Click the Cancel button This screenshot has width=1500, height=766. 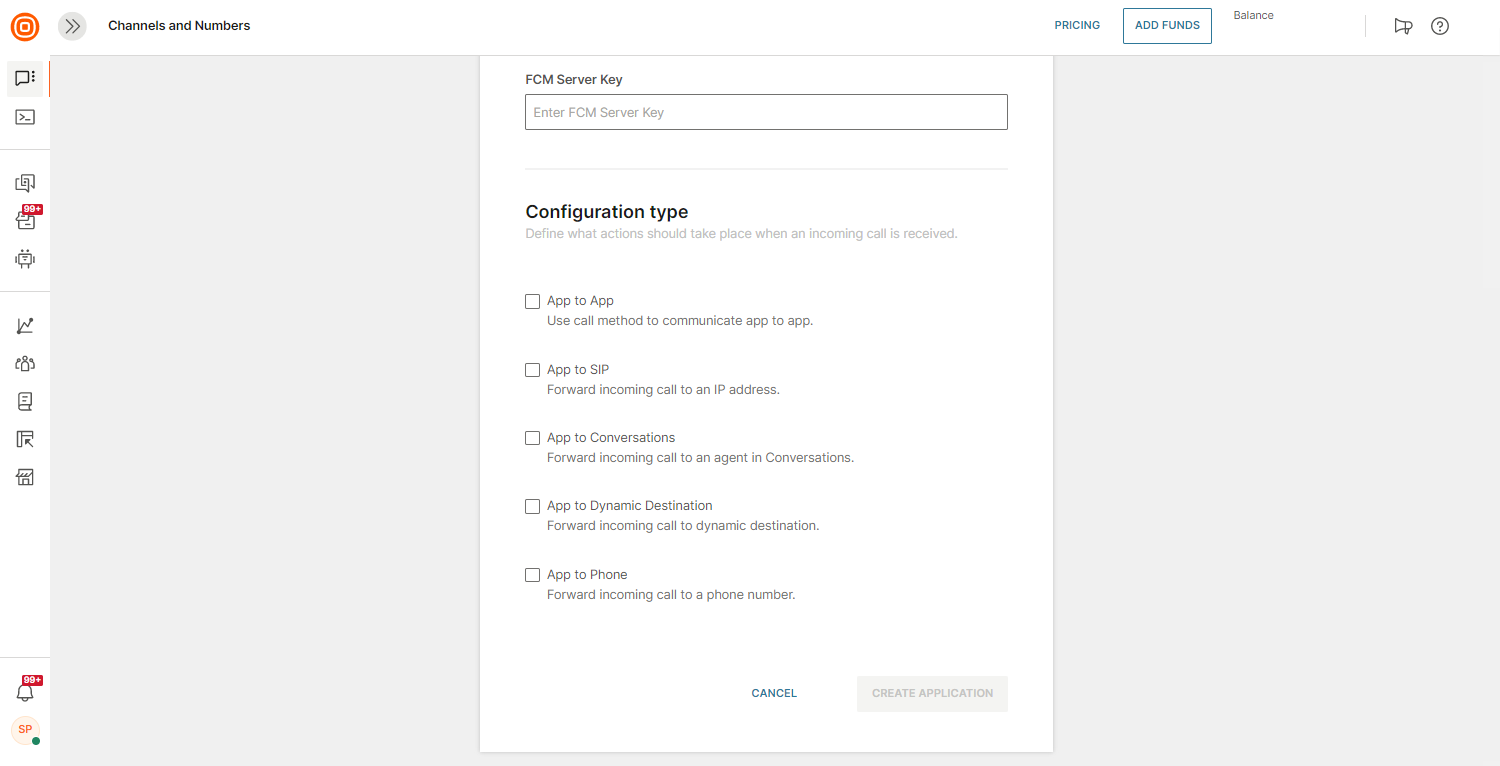pyautogui.click(x=774, y=693)
